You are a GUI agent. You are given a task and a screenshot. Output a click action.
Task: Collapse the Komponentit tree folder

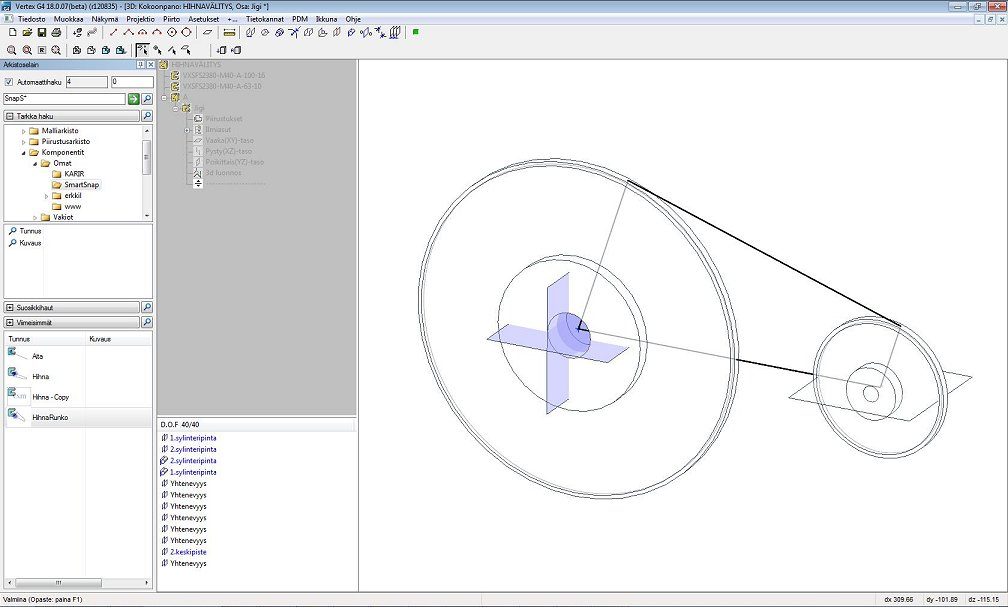(x=23, y=152)
